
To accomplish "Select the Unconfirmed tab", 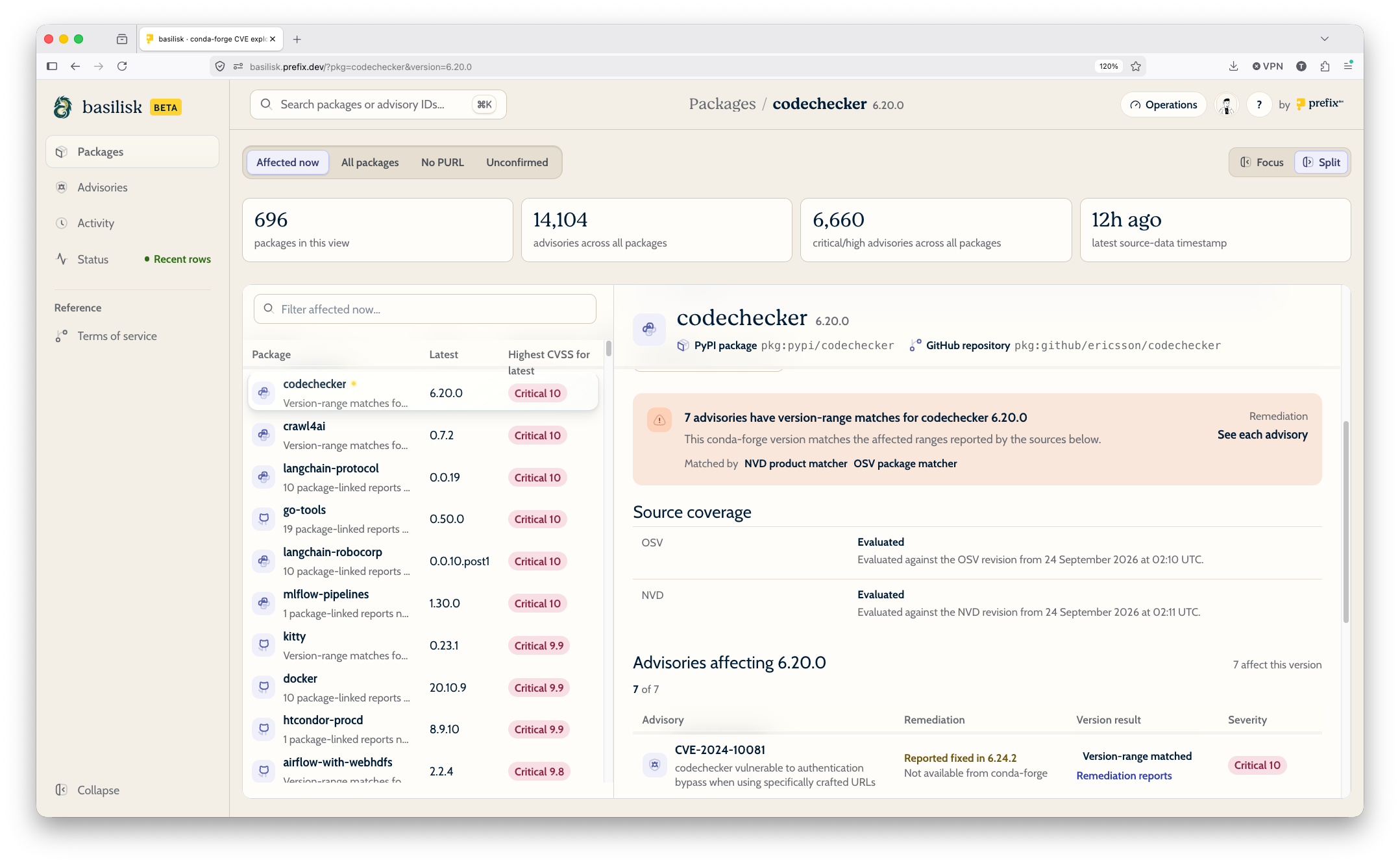I will tap(517, 162).
